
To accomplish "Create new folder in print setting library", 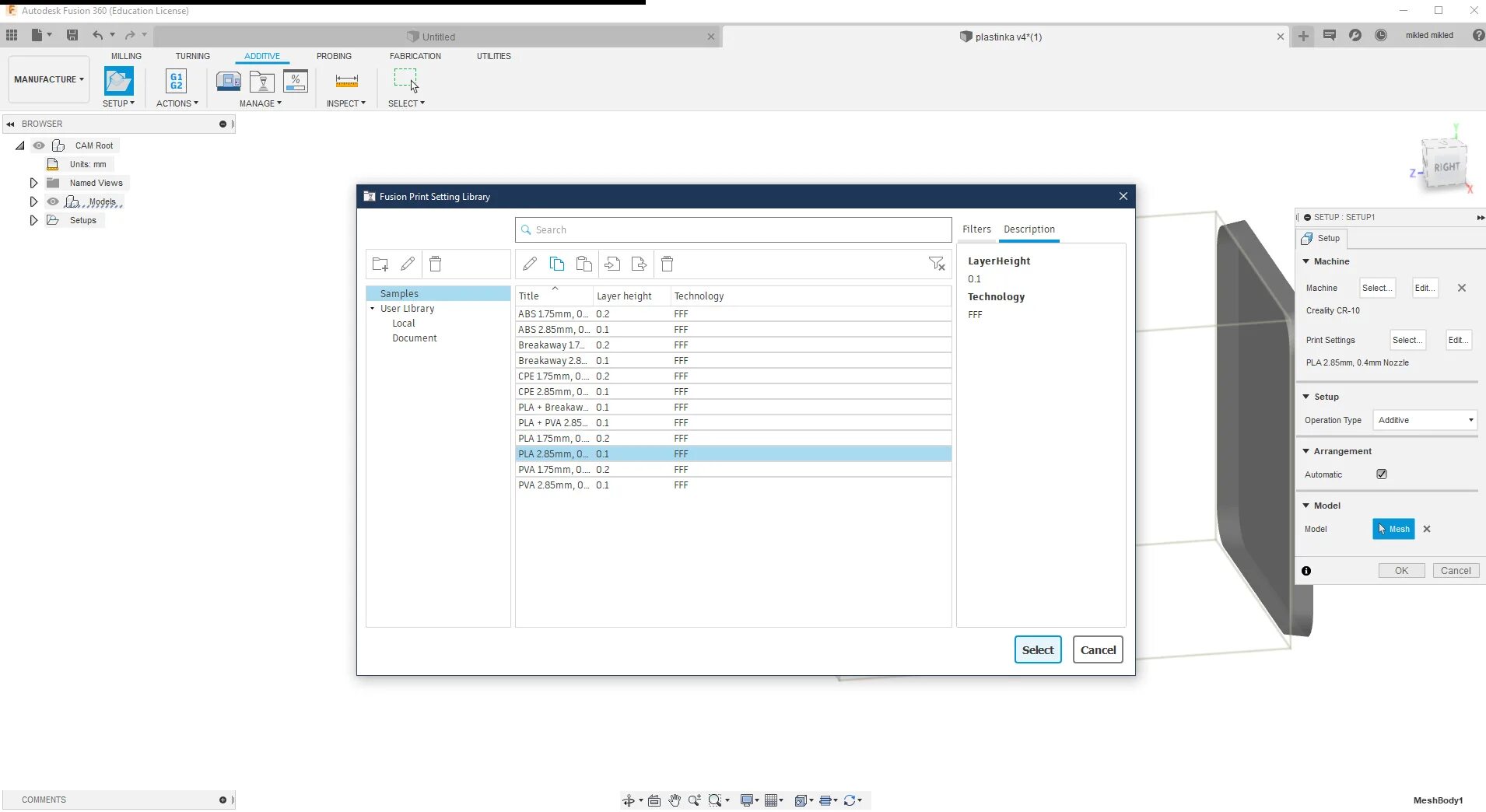I will pos(380,264).
